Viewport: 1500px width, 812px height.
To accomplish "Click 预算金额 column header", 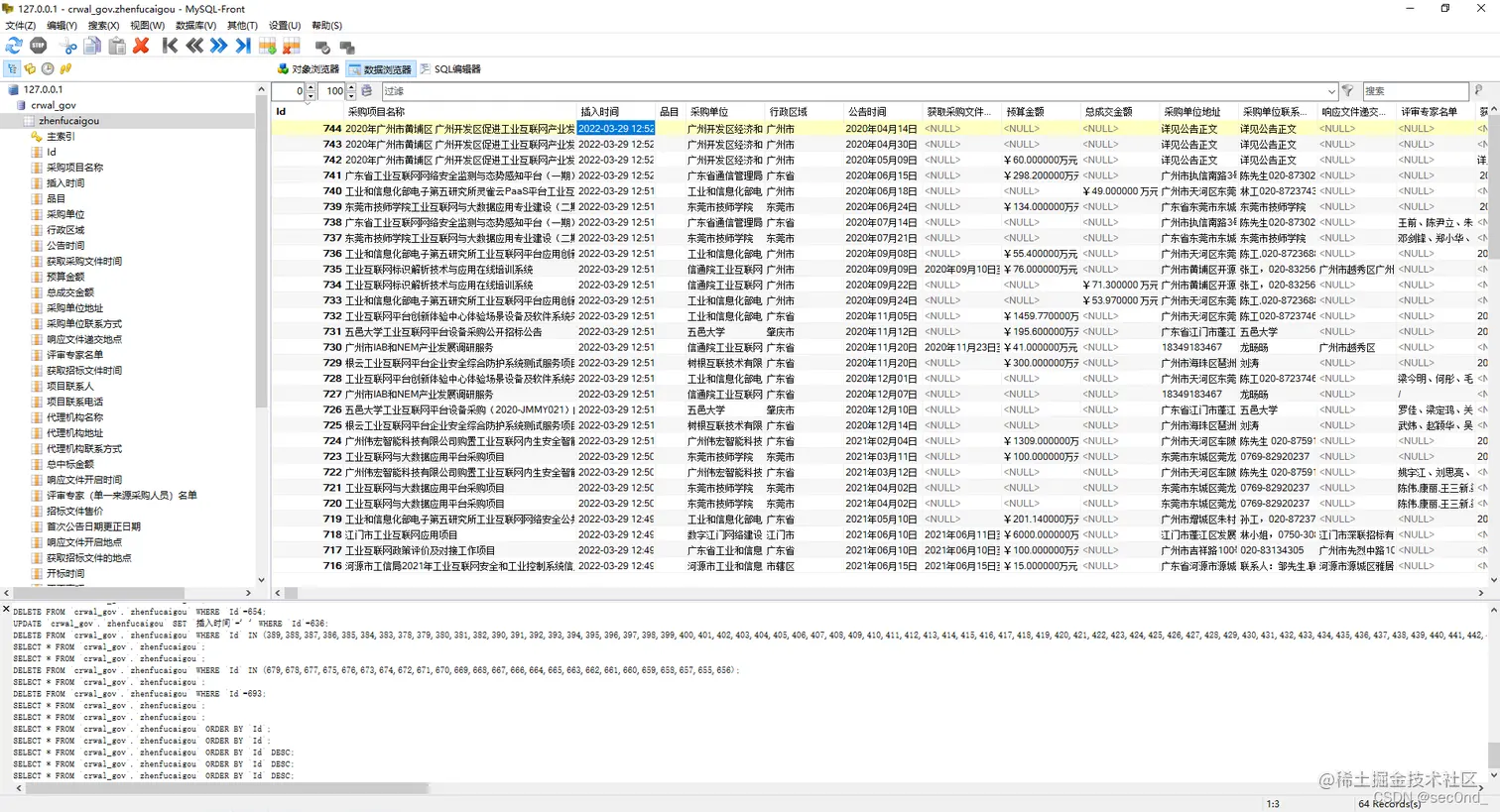I will tap(1041, 112).
